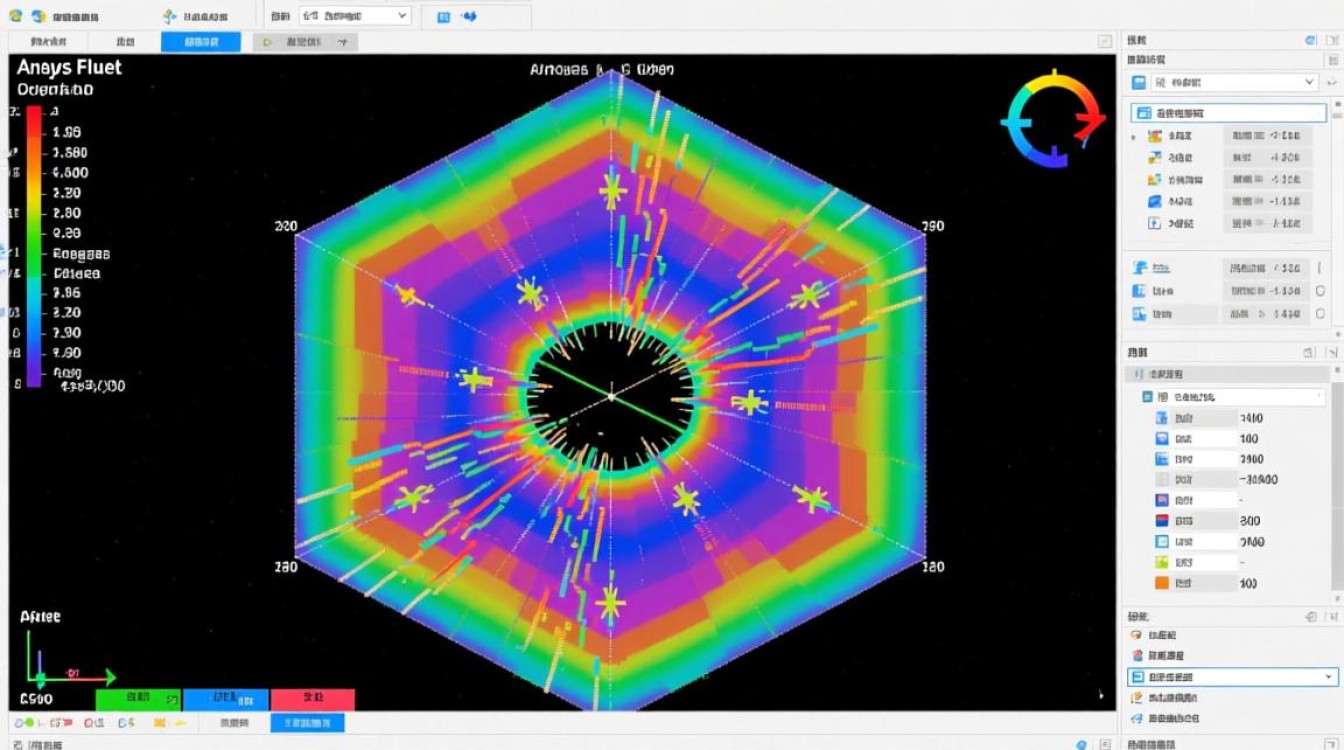This screenshot has width=1344, height=750.
Task: Select the first tab above the viewport
Action: (x=49, y=42)
